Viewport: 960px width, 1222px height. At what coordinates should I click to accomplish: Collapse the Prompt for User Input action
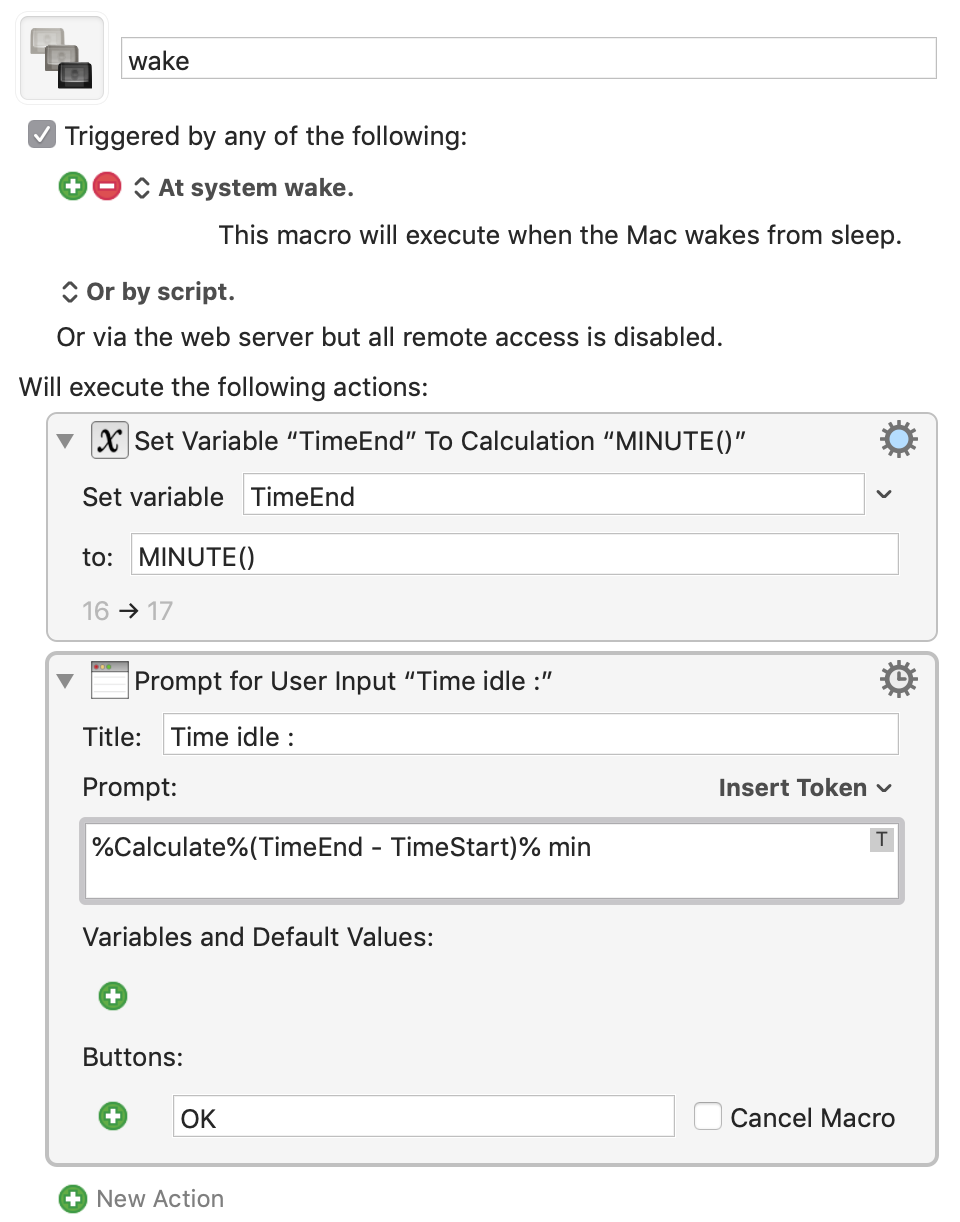(x=66, y=681)
